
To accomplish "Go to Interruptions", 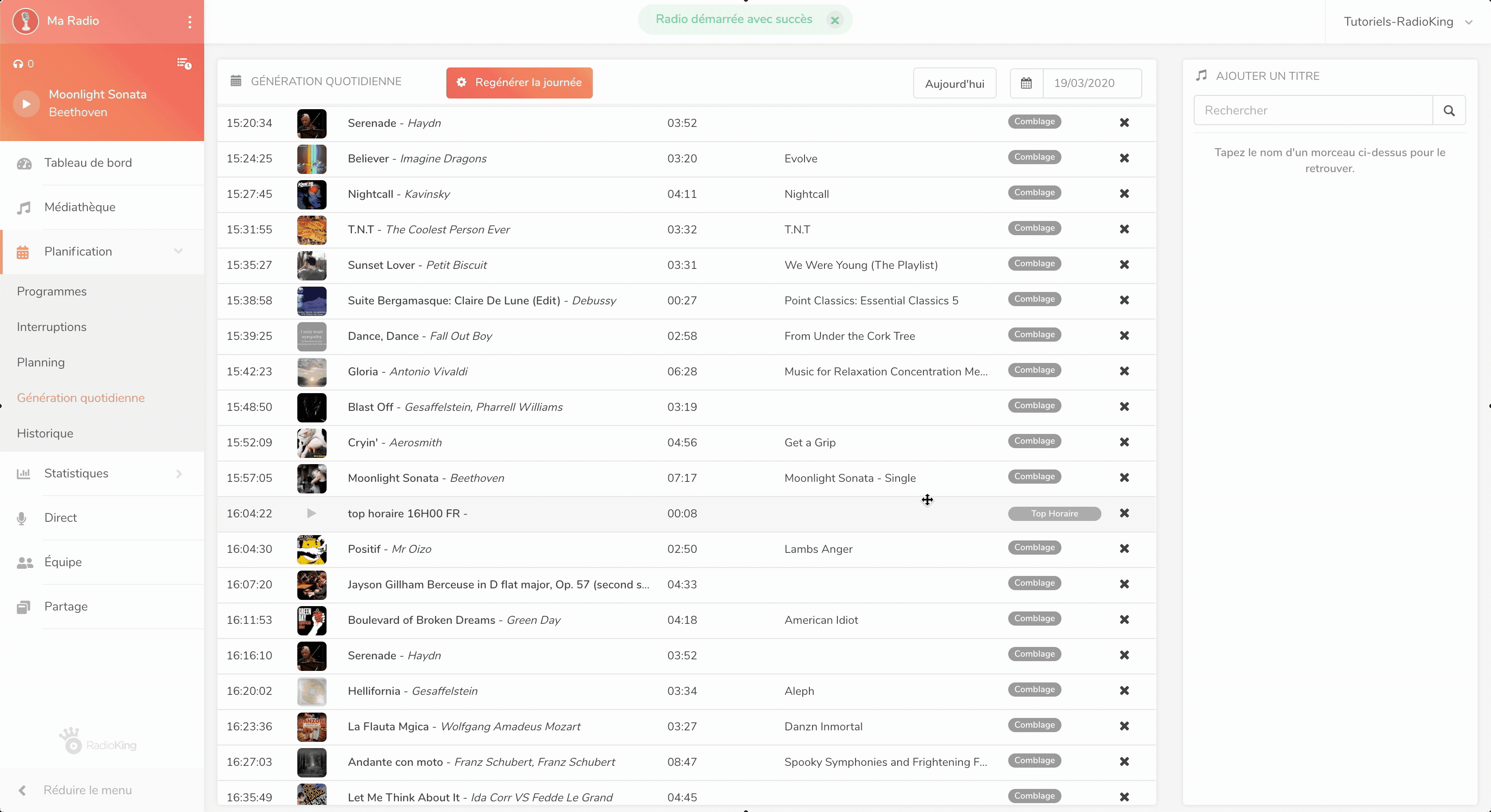I will (51, 327).
